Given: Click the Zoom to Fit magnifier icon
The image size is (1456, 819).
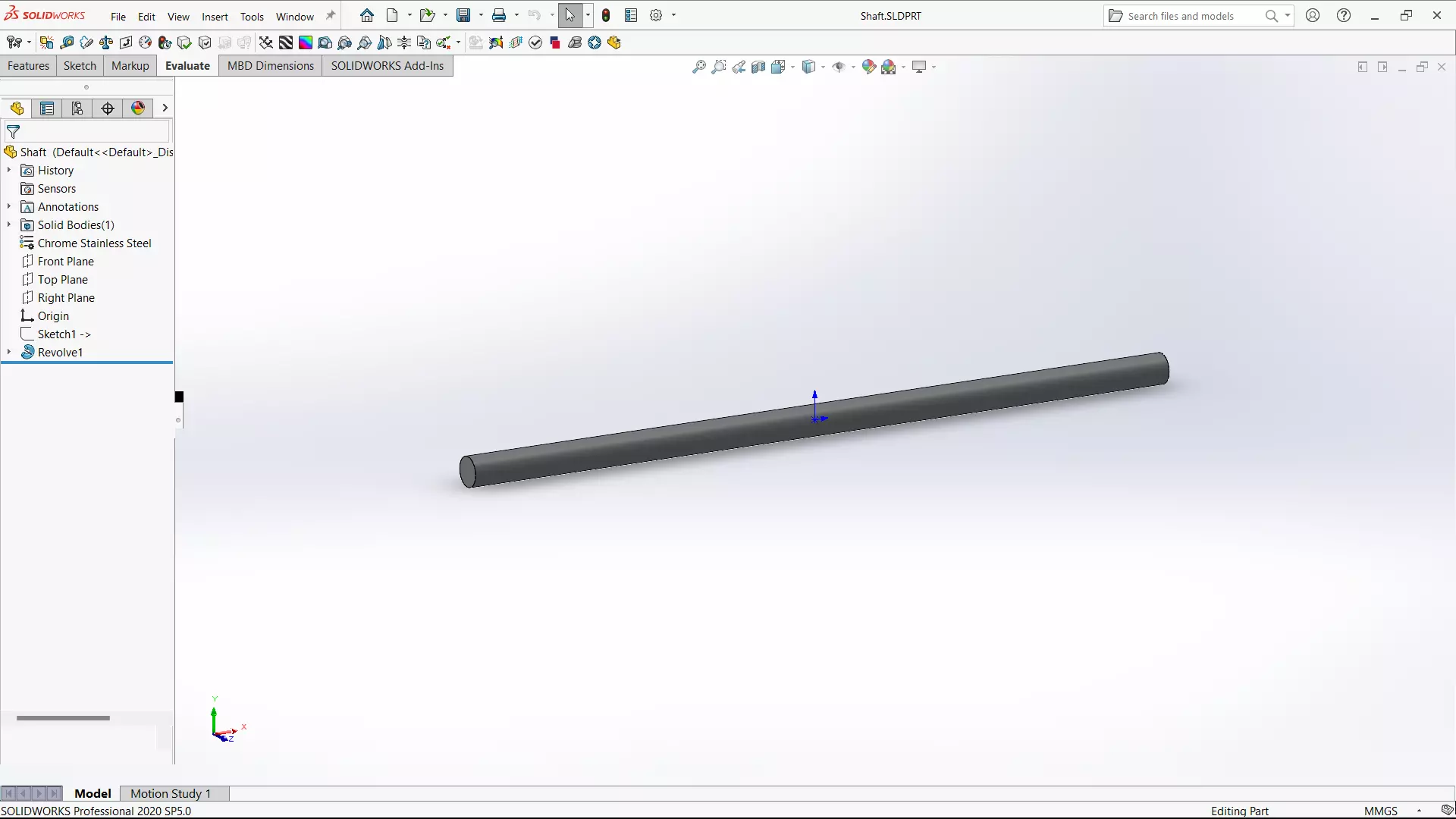Looking at the screenshot, I should point(699,67).
